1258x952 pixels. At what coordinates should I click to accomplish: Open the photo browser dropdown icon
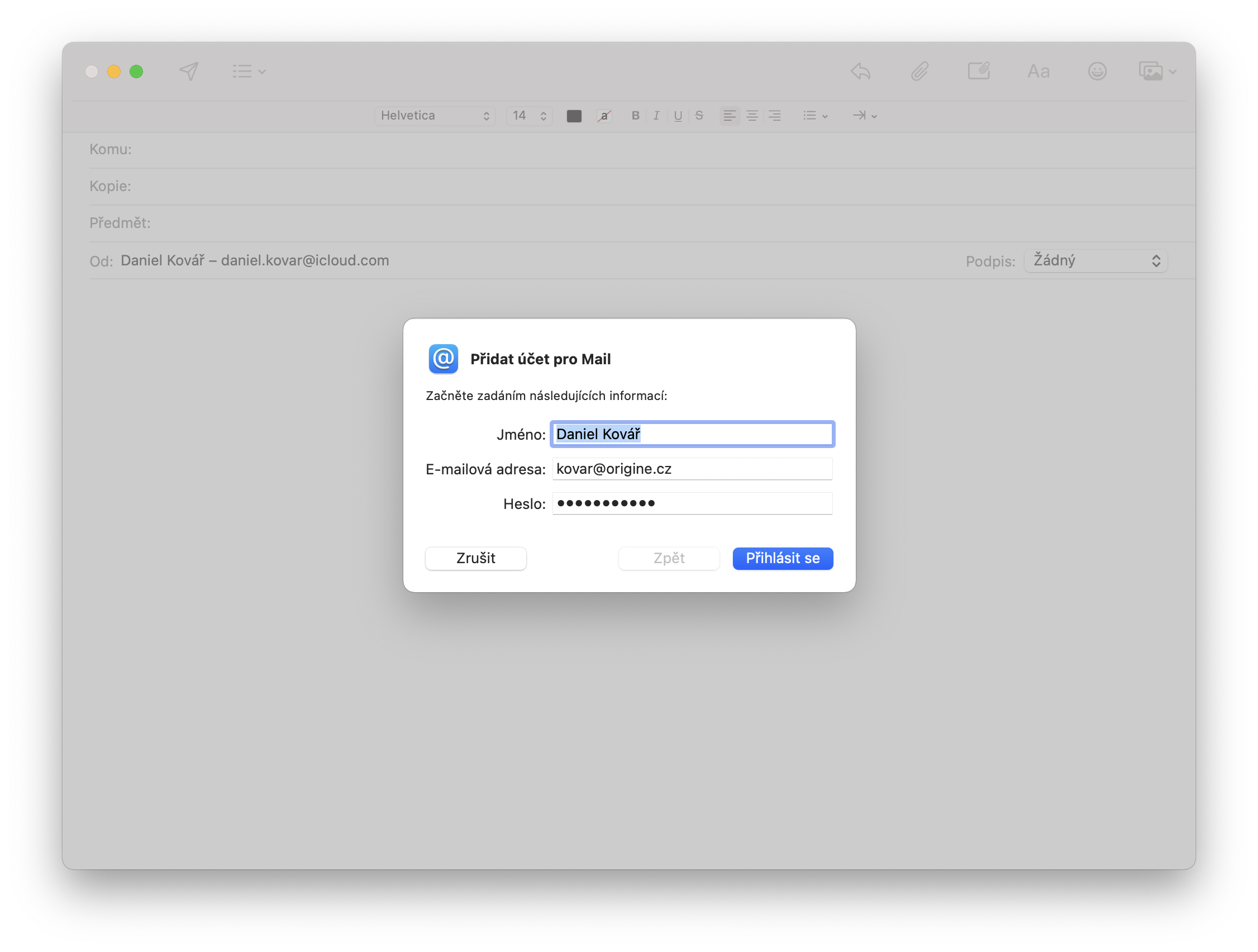(1157, 71)
